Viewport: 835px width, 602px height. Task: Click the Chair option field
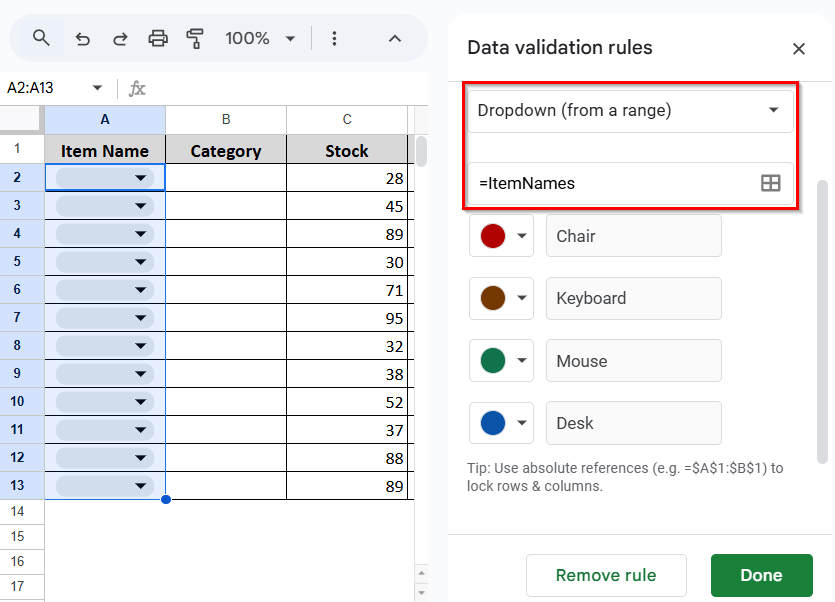coord(634,236)
